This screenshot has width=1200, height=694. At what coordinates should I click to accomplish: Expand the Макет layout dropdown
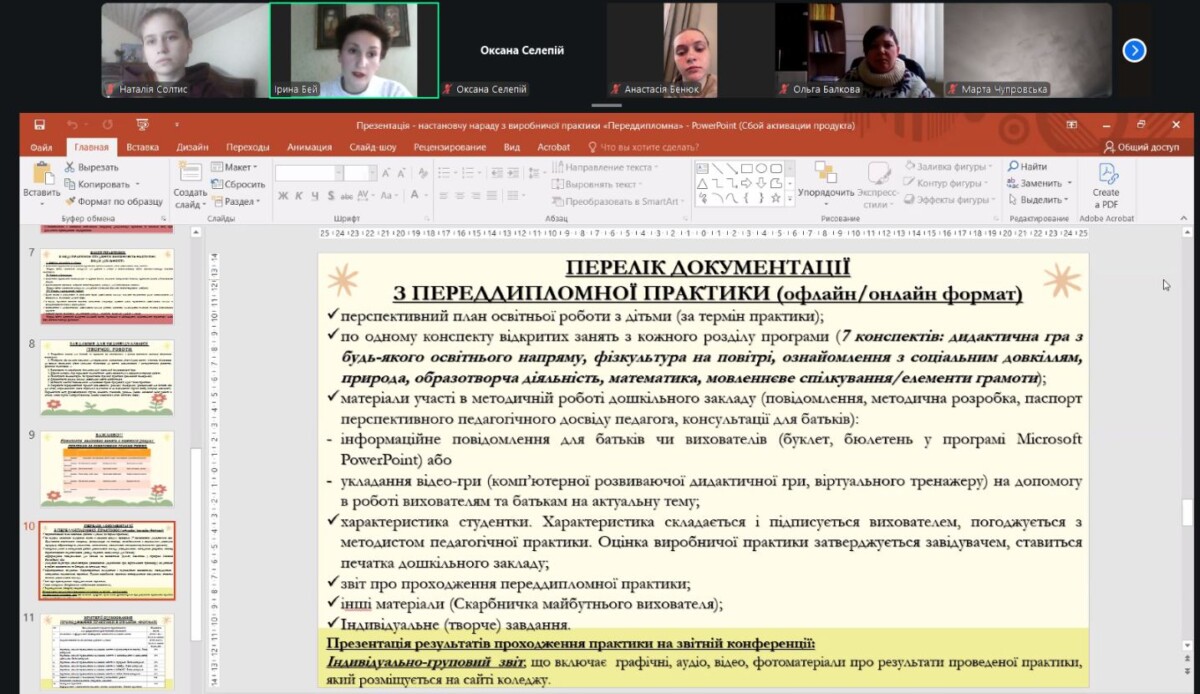click(x=235, y=167)
